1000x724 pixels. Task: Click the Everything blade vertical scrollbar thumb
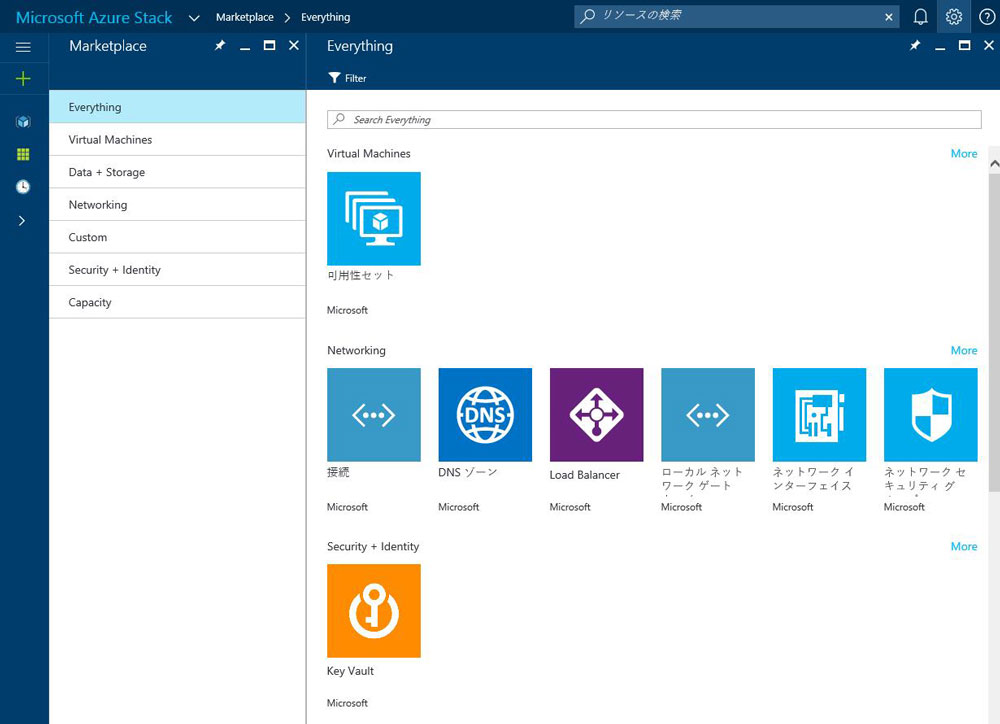pyautogui.click(x=994, y=332)
